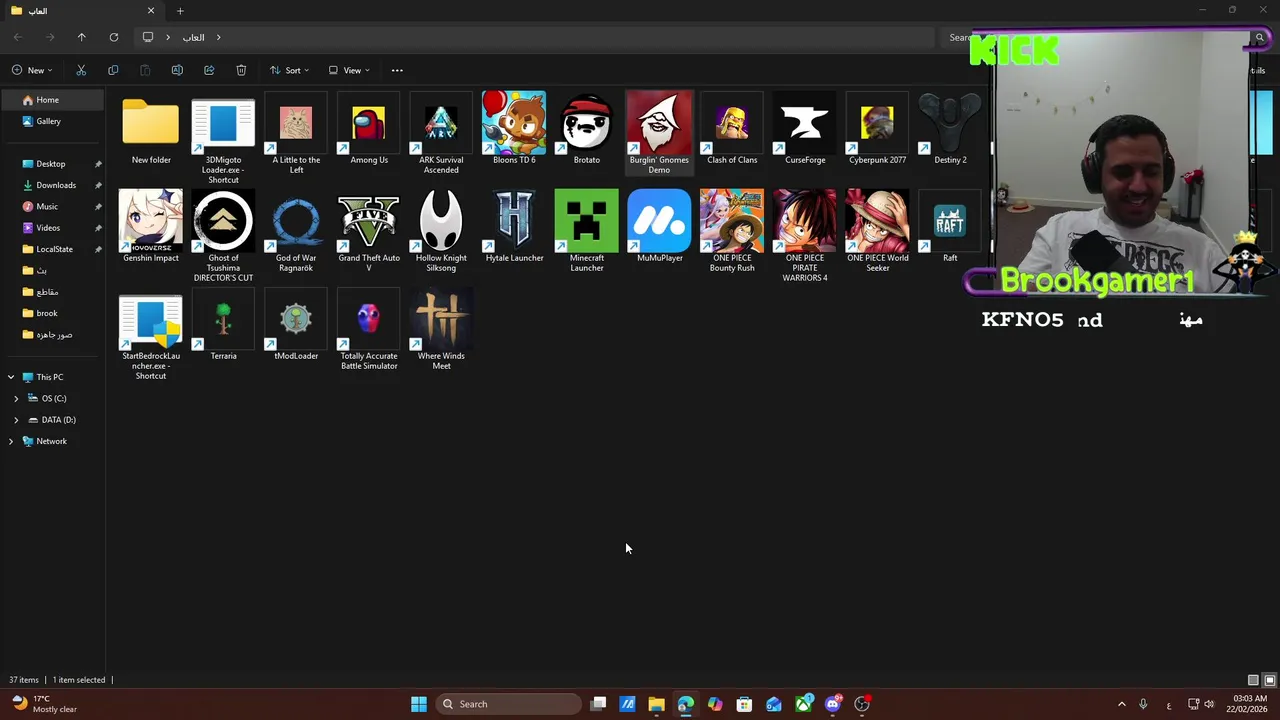The height and width of the screenshot is (720, 1280).
Task: Select Grand Theft Auto V icon
Action: 369,231
